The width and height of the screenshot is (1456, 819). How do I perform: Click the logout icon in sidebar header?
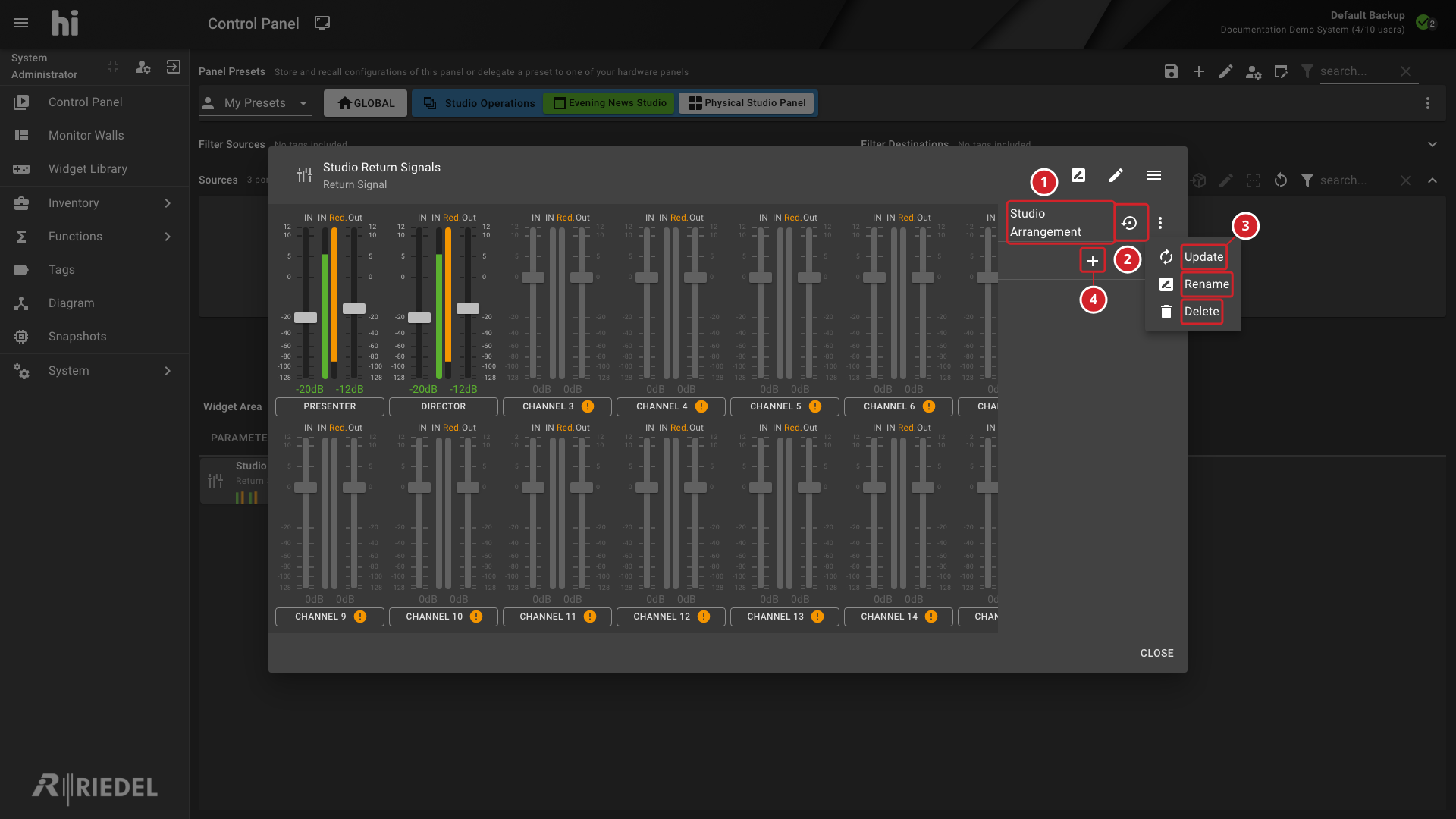(x=174, y=67)
